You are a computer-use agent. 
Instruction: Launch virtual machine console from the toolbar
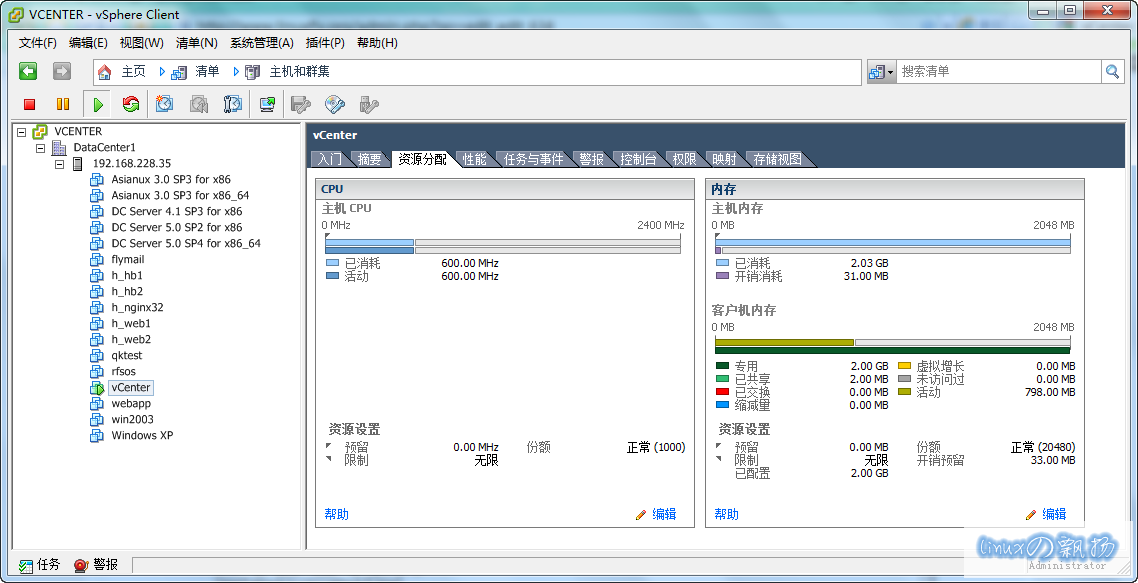pos(267,104)
